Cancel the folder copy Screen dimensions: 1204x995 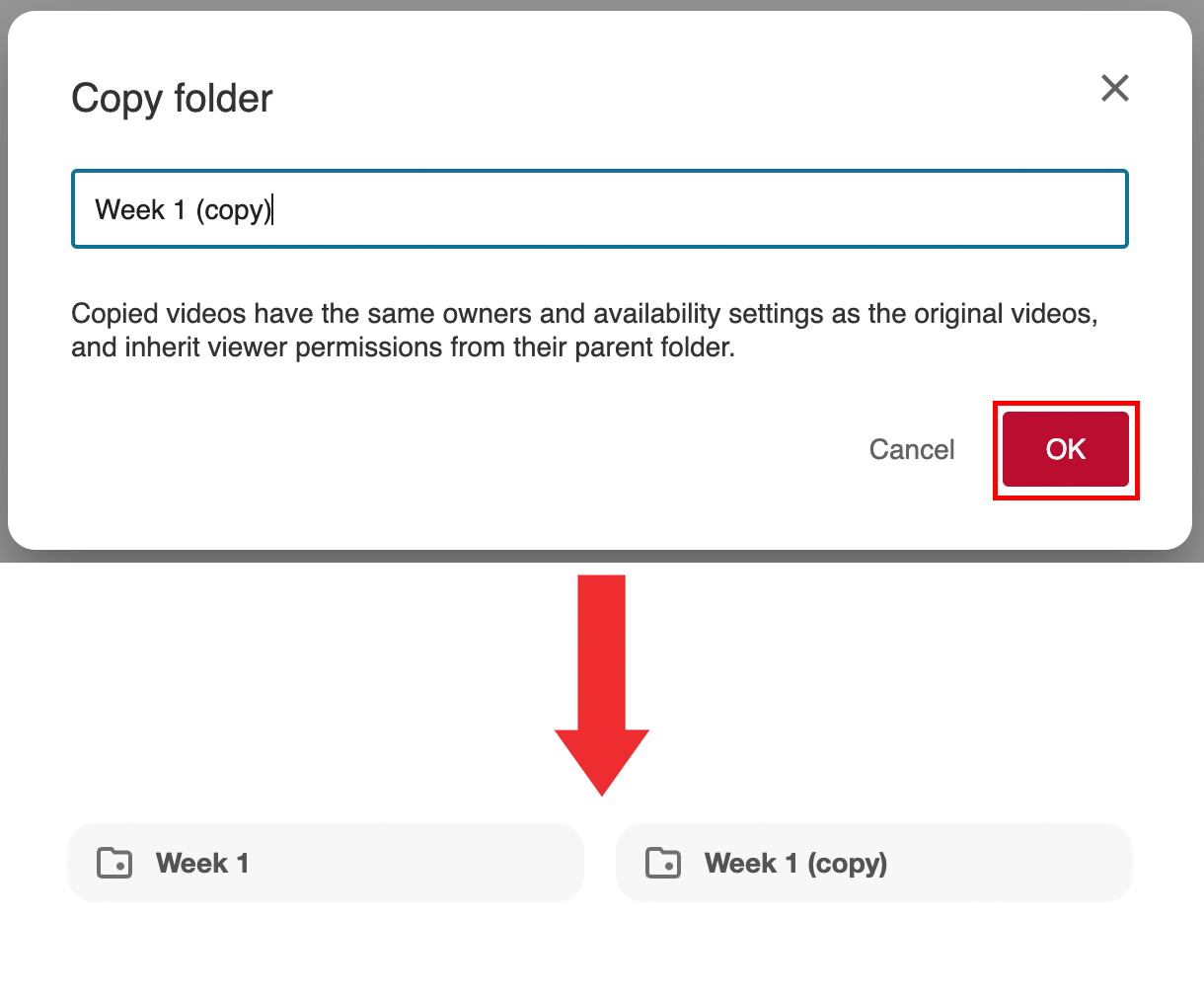(911, 450)
